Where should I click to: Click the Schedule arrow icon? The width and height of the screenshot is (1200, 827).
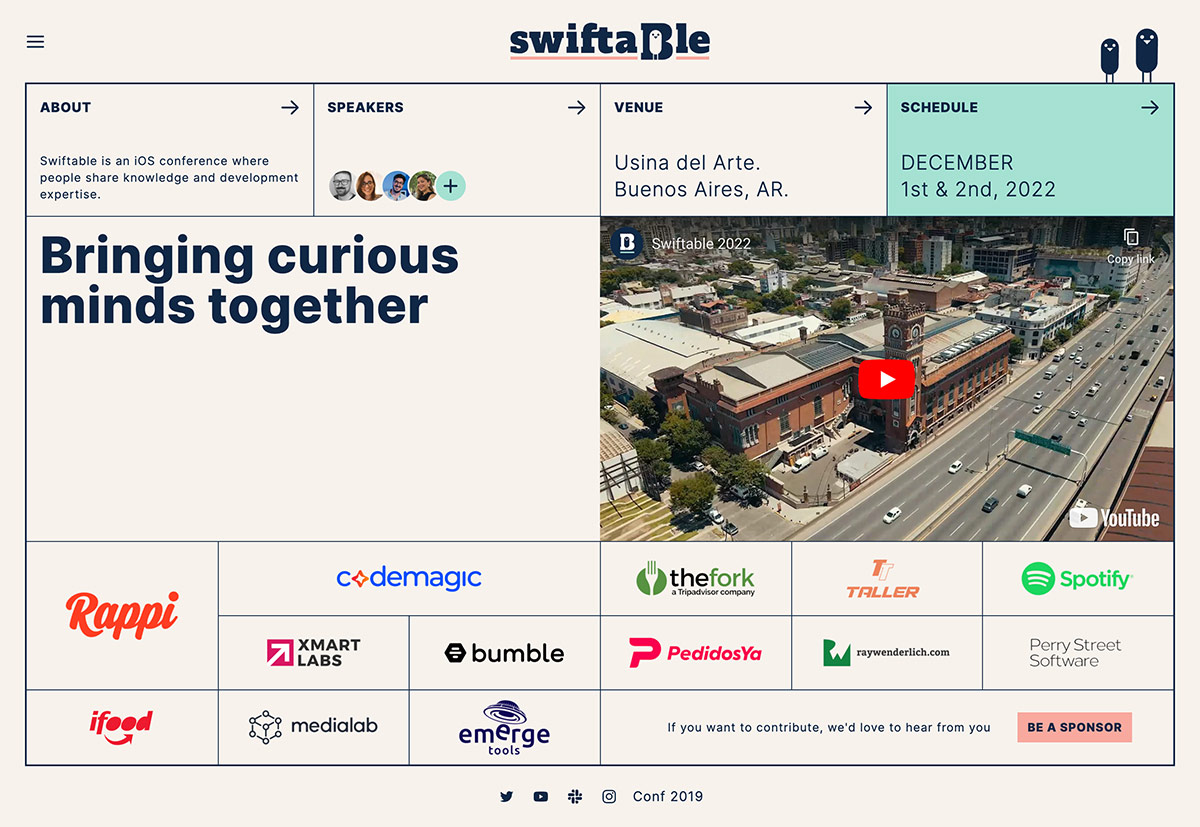click(x=1150, y=107)
